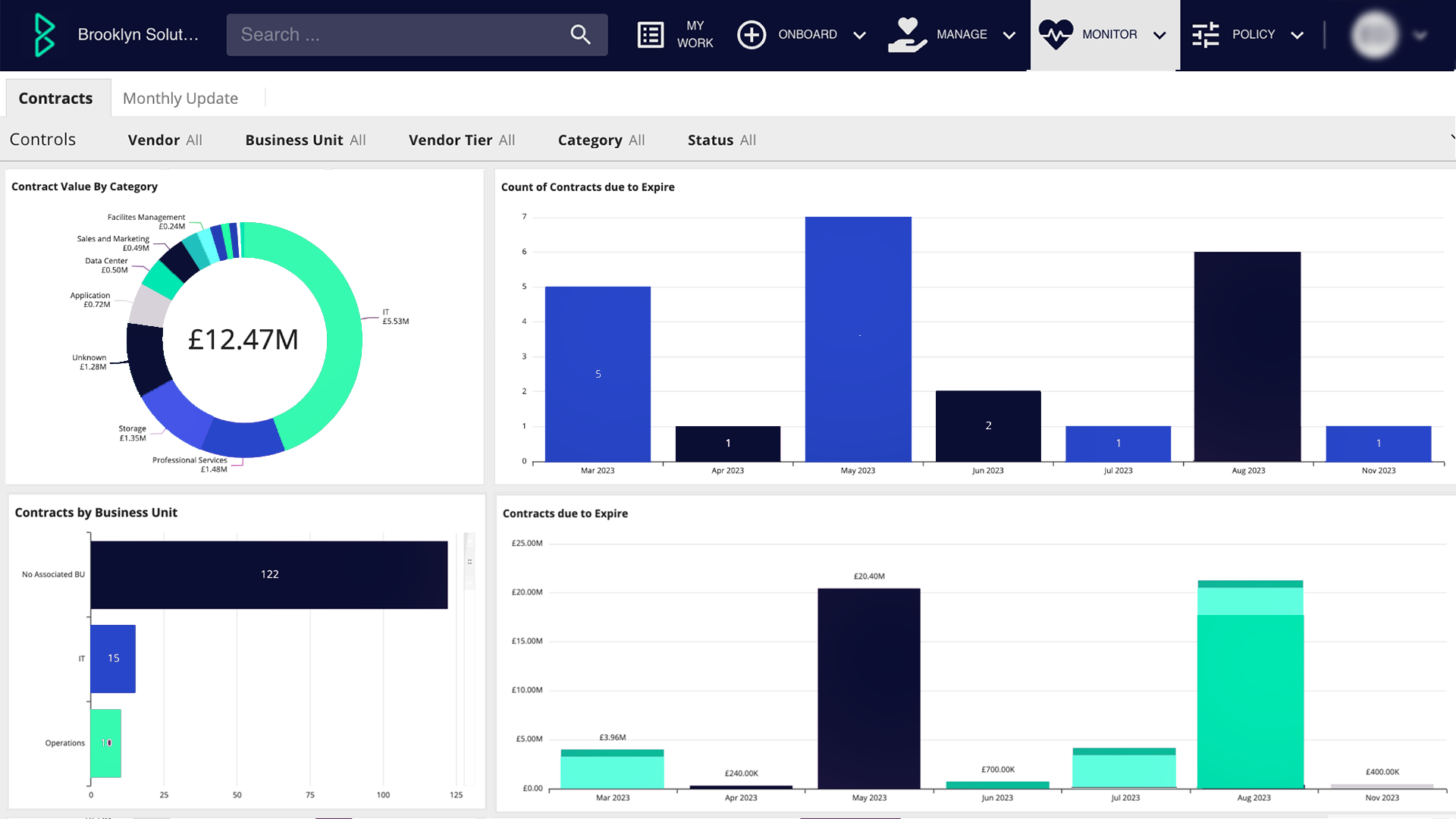Select Mar 2023 bar in contract count chart
Image resolution: width=1456 pixels, height=819 pixels.
[x=598, y=374]
